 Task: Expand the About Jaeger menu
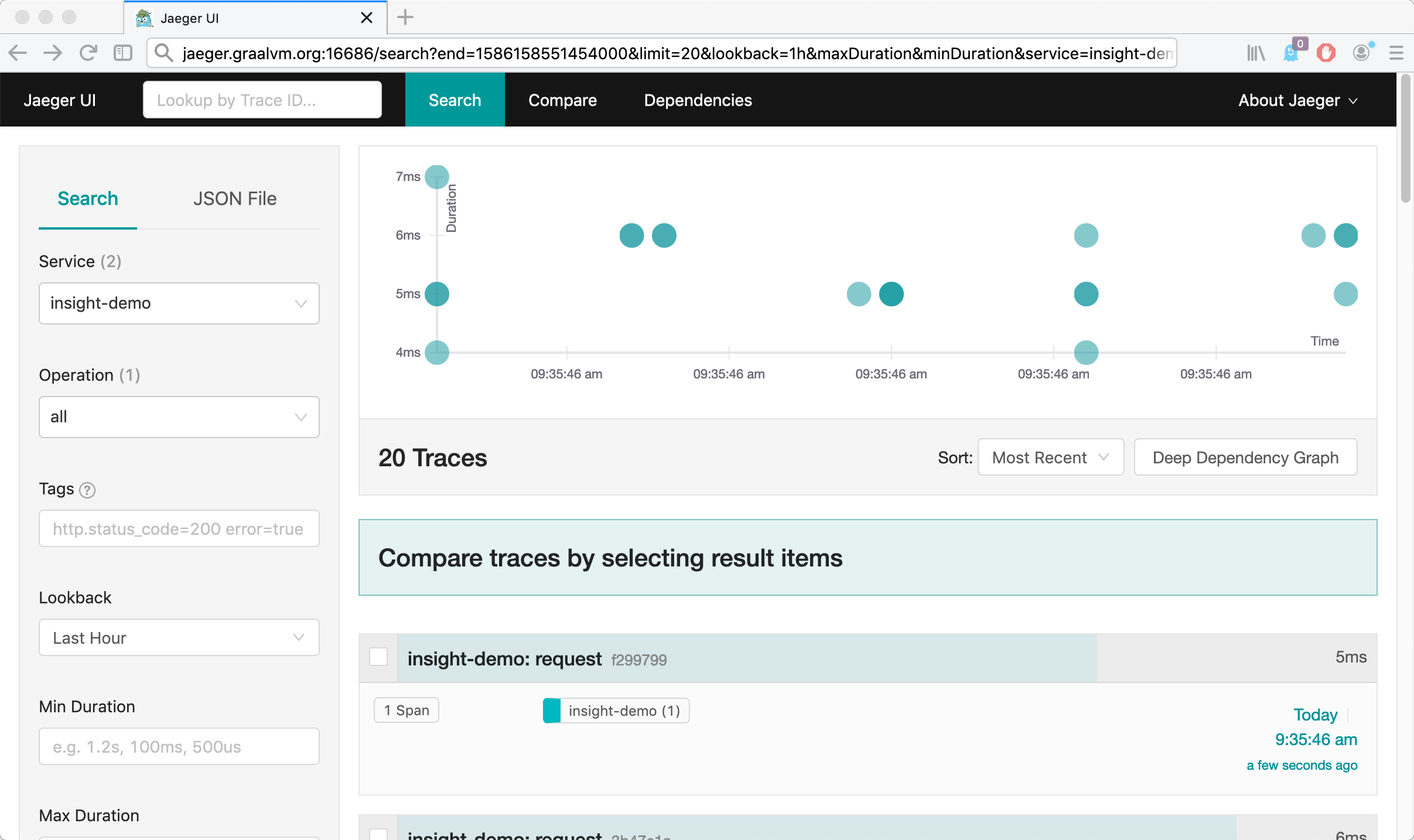coord(1298,100)
